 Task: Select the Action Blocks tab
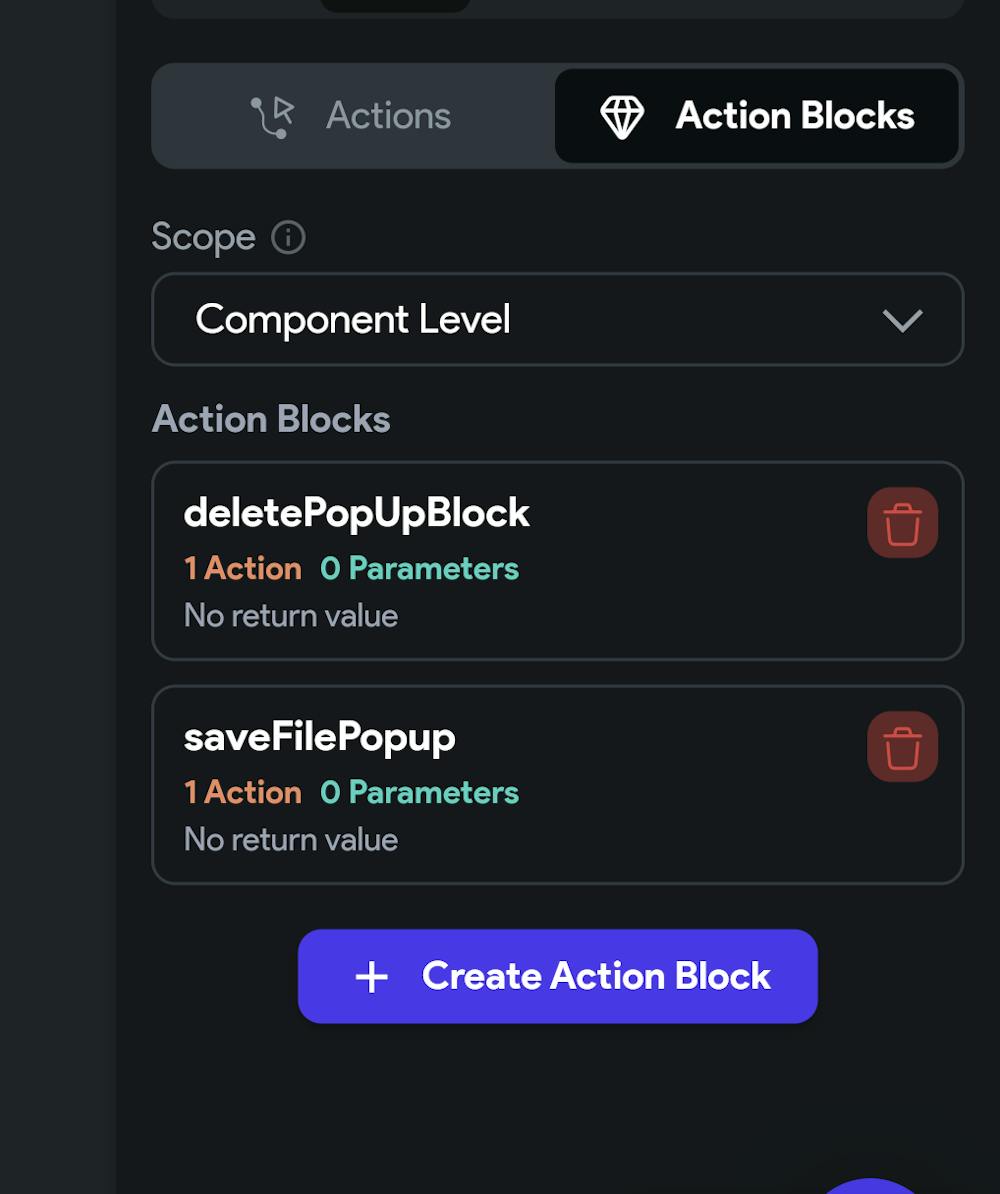[757, 116]
